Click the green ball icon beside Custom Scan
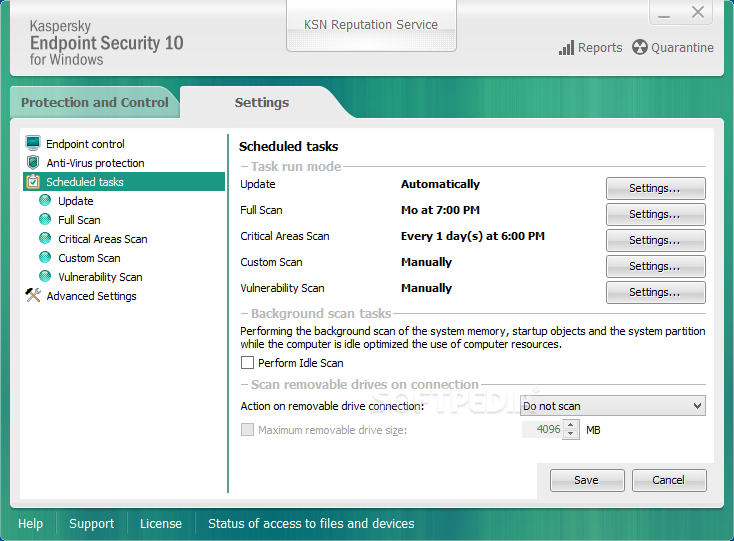 (x=45, y=257)
